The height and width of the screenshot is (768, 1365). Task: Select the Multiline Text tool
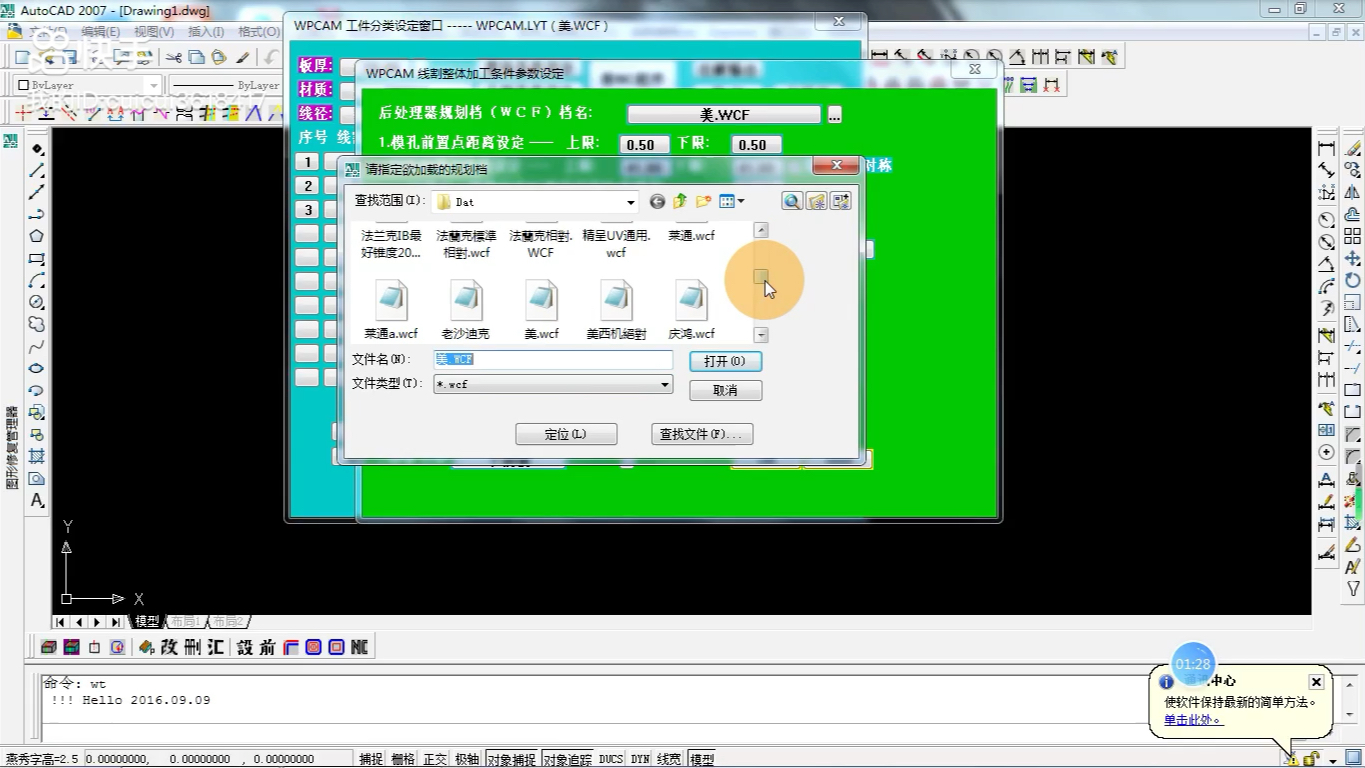(x=36, y=500)
